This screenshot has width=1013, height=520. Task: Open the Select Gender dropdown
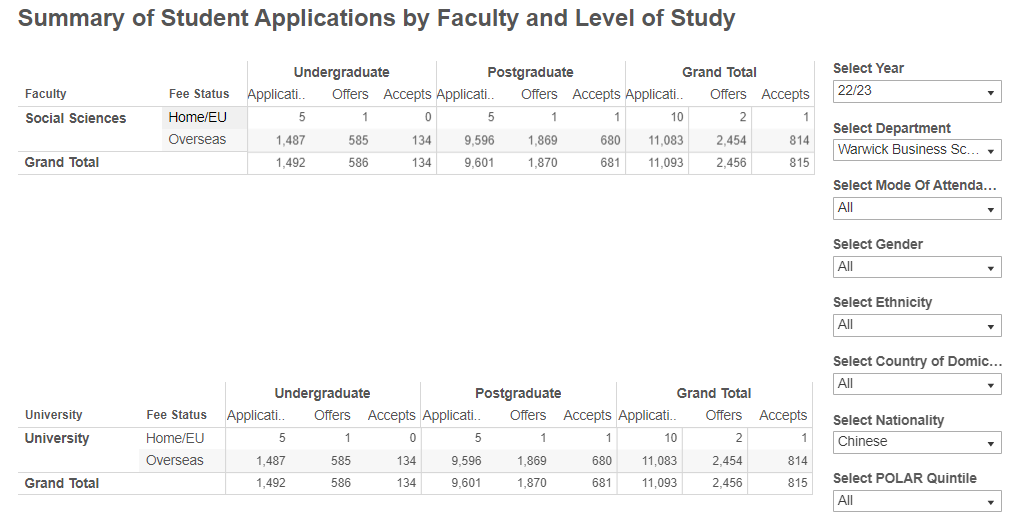pos(917,267)
